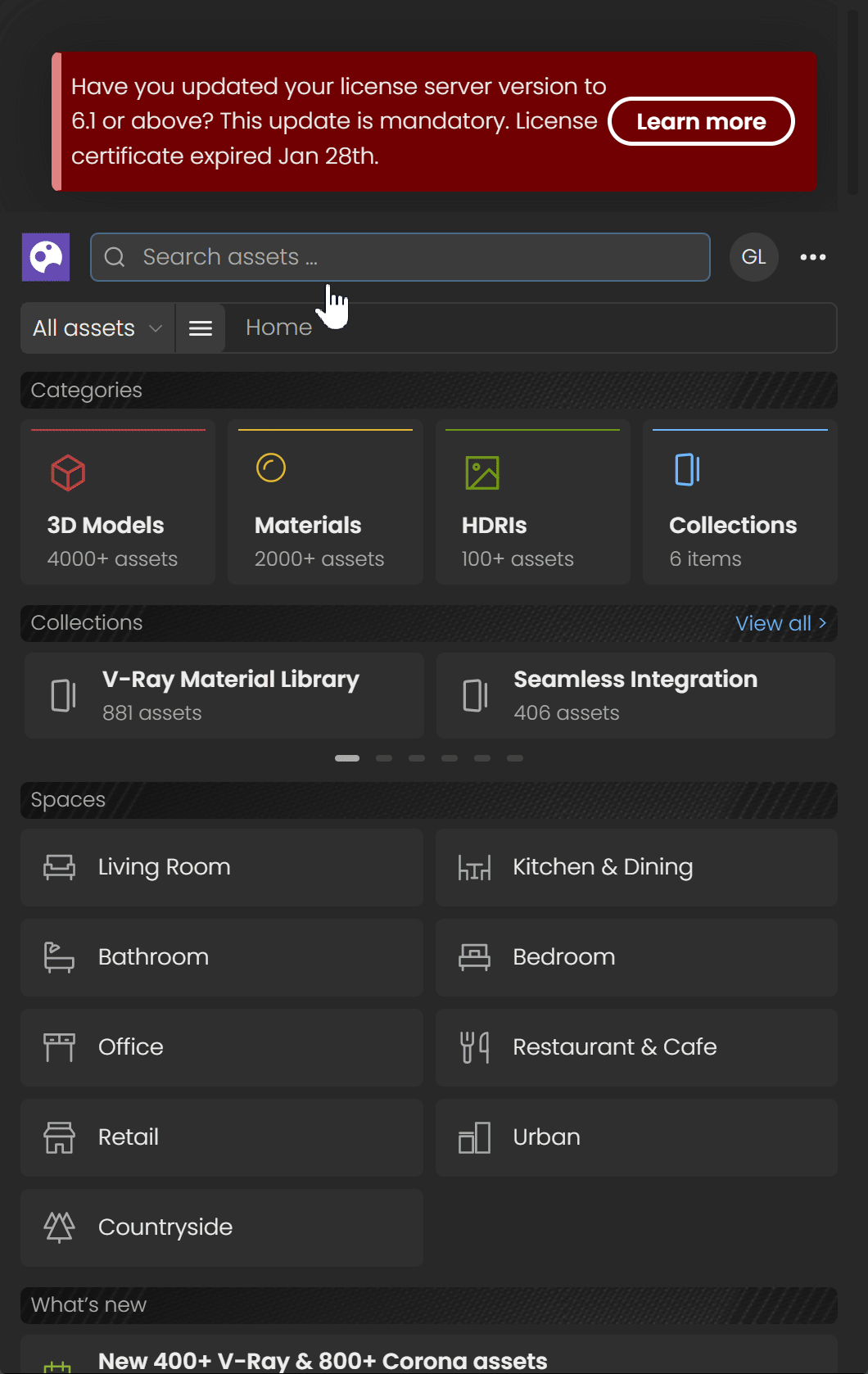
Task: Browse the Restaurant & Cafe space
Action: point(636,1047)
